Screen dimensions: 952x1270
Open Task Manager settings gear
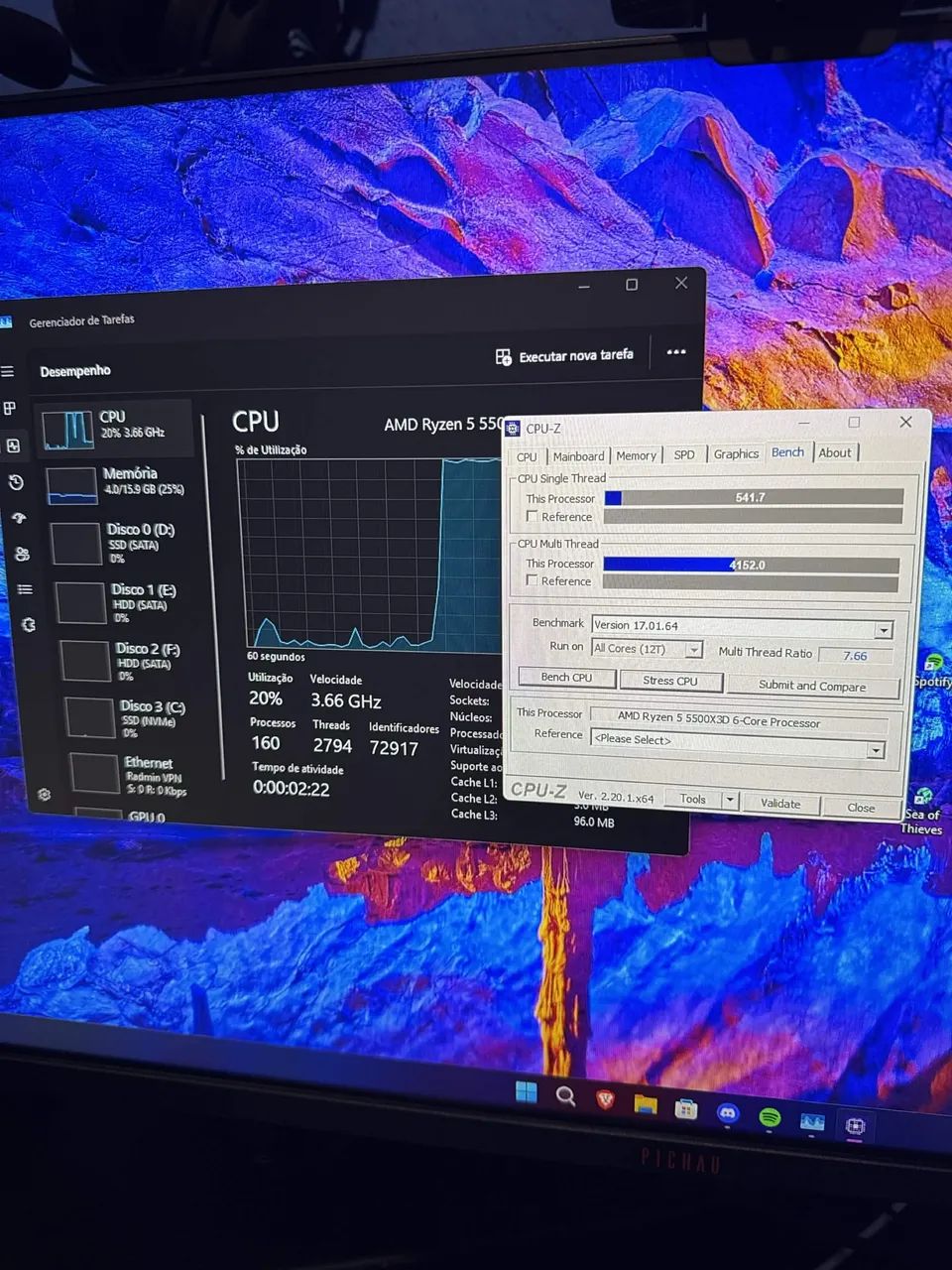pyautogui.click(x=44, y=795)
